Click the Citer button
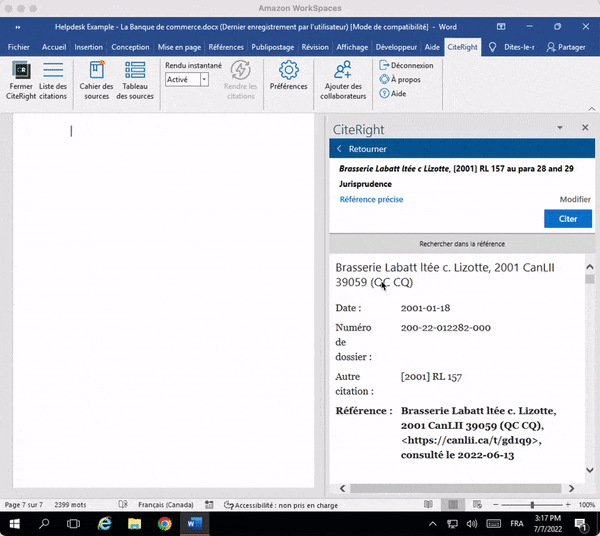Screen dimensions: 600x536 [x=568, y=219]
